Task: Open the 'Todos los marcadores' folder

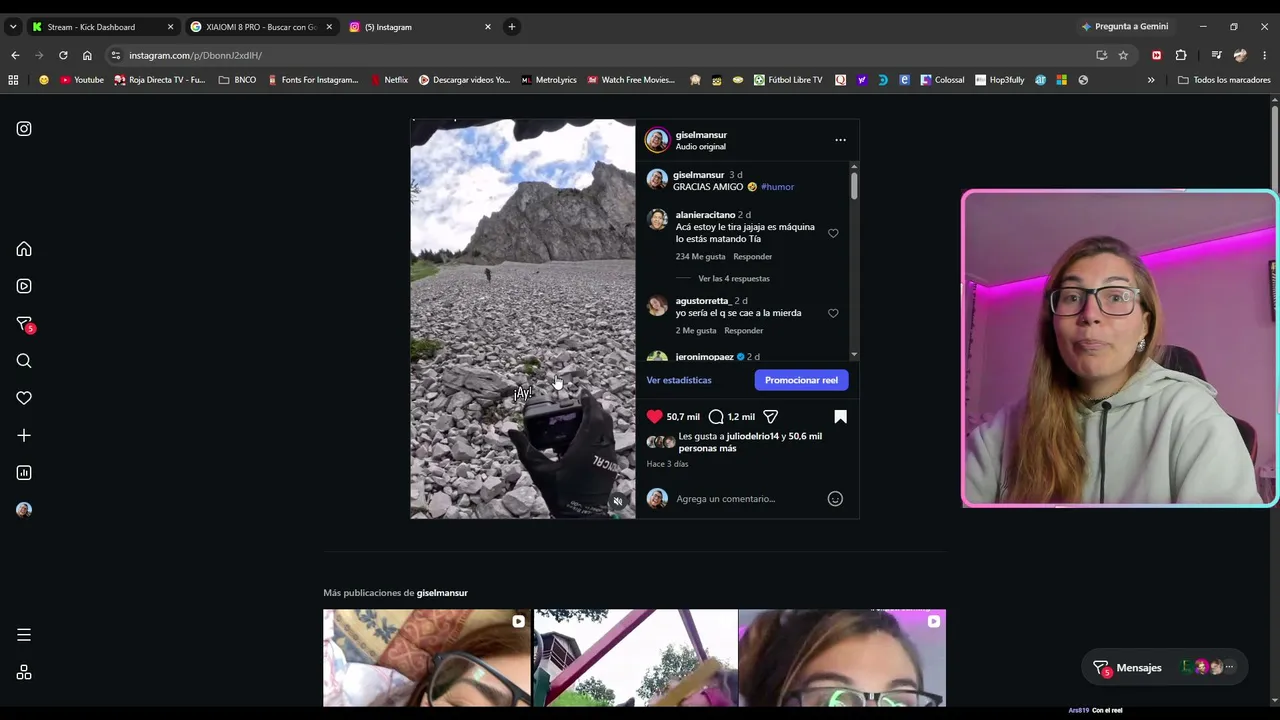Action: pyautogui.click(x=1224, y=80)
